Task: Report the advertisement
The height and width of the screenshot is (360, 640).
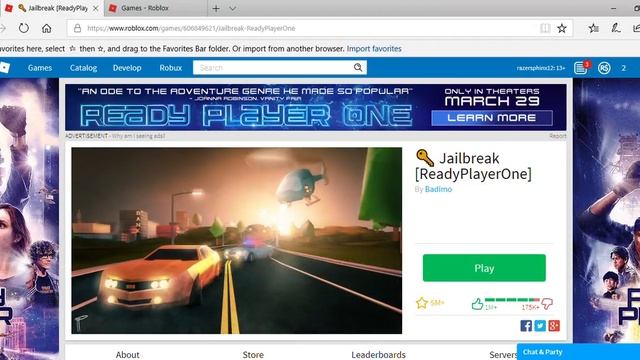Action: (558, 136)
